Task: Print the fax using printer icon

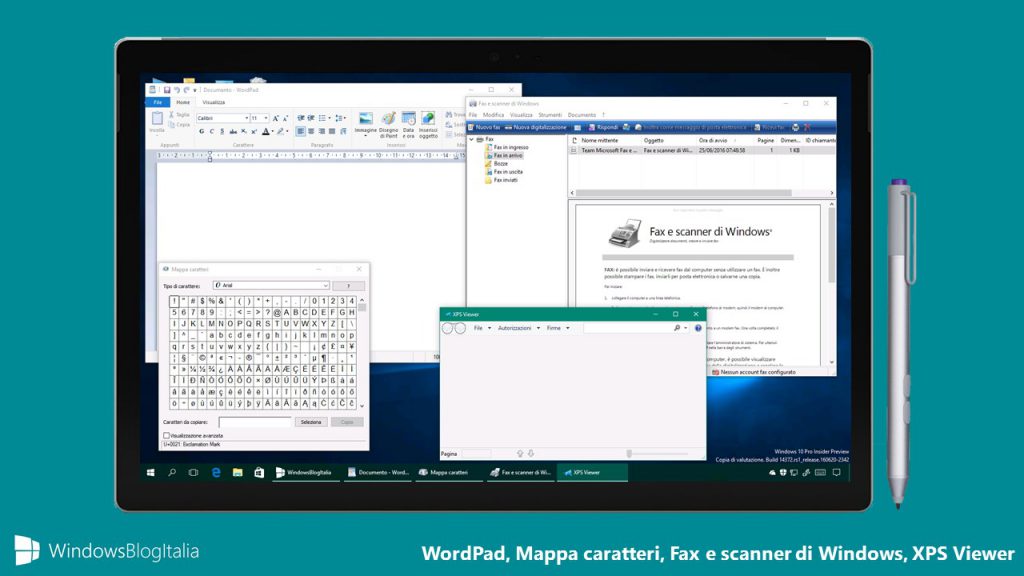Action: click(795, 127)
